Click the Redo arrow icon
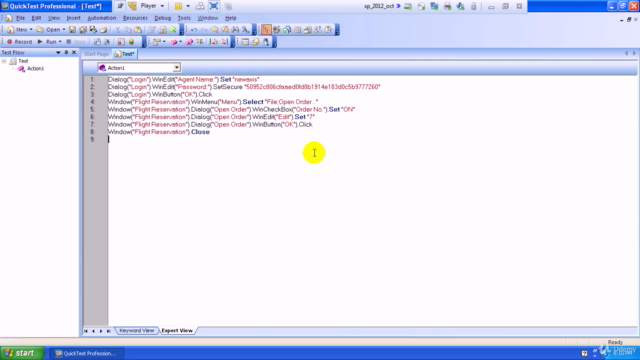The width and height of the screenshot is (640, 360). (204, 29)
